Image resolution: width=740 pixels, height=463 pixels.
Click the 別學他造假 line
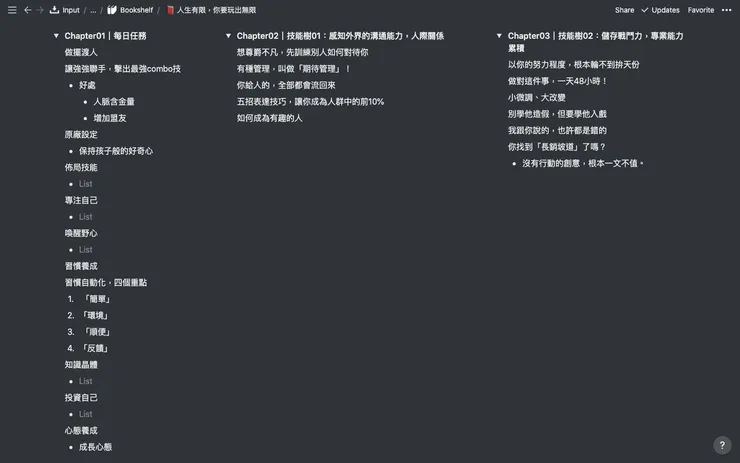coord(557,114)
